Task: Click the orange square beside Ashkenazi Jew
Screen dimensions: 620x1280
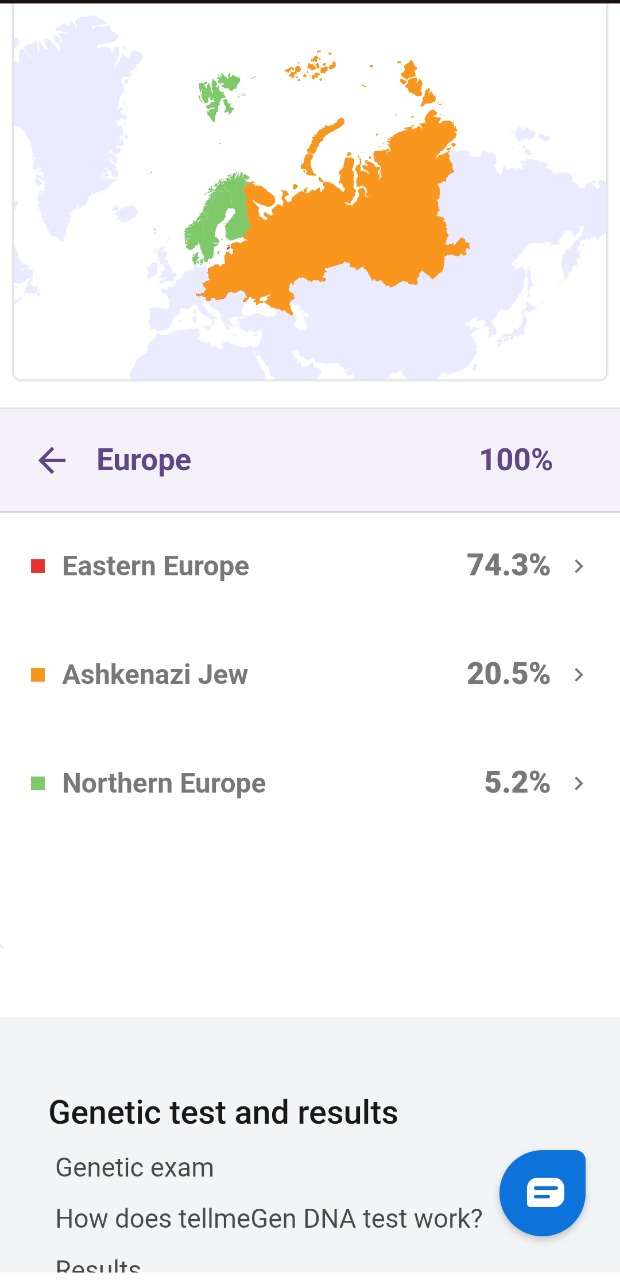Action: coord(38,675)
